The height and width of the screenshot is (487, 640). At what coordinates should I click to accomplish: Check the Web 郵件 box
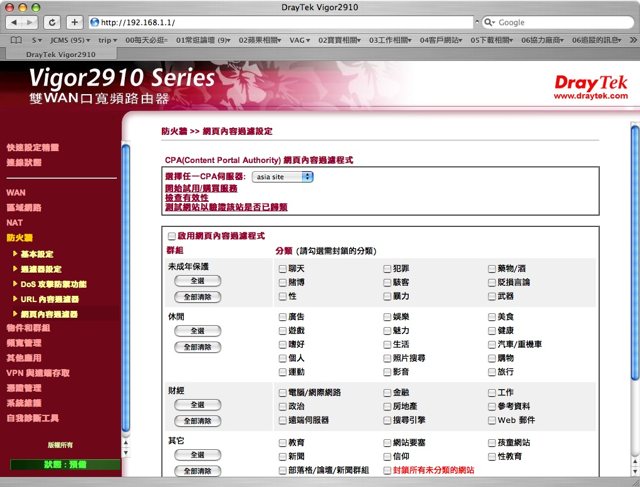[x=492, y=420]
